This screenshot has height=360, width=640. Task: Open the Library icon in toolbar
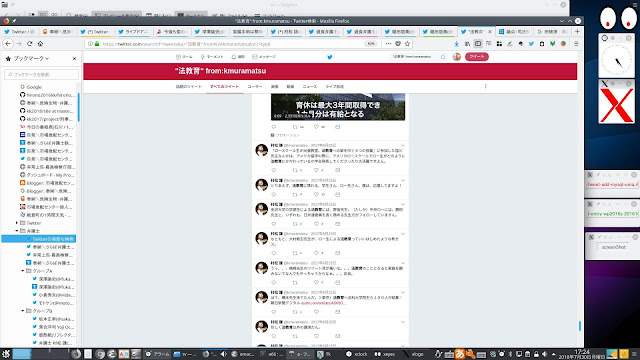[467, 44]
